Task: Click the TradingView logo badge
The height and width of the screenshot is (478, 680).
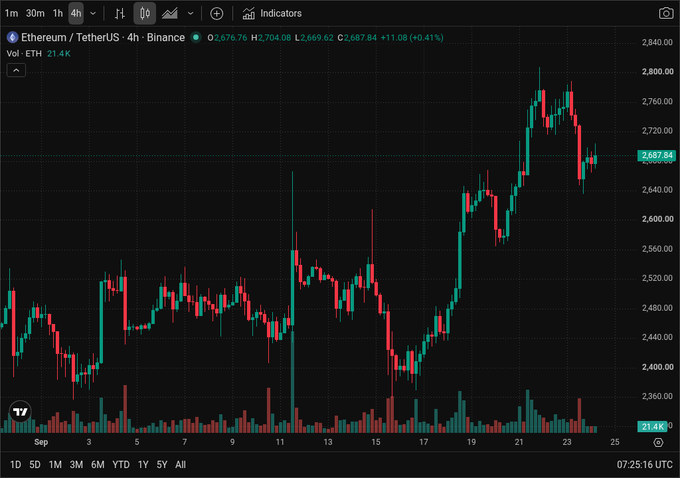Action: [20, 411]
